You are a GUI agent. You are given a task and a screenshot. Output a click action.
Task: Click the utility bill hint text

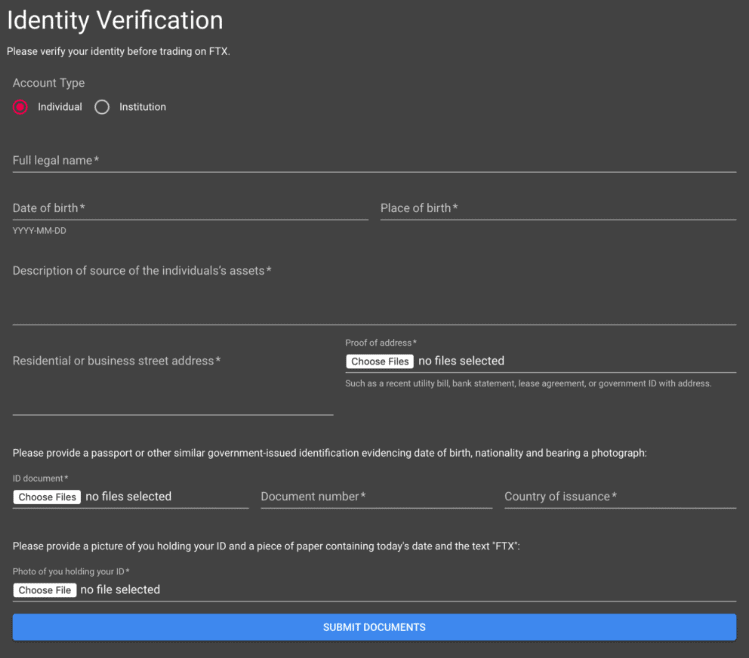(528, 383)
